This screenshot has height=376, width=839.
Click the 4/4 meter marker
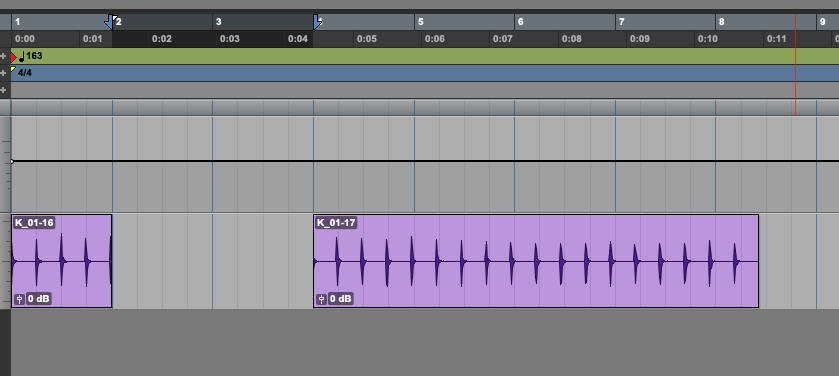(x=25, y=73)
